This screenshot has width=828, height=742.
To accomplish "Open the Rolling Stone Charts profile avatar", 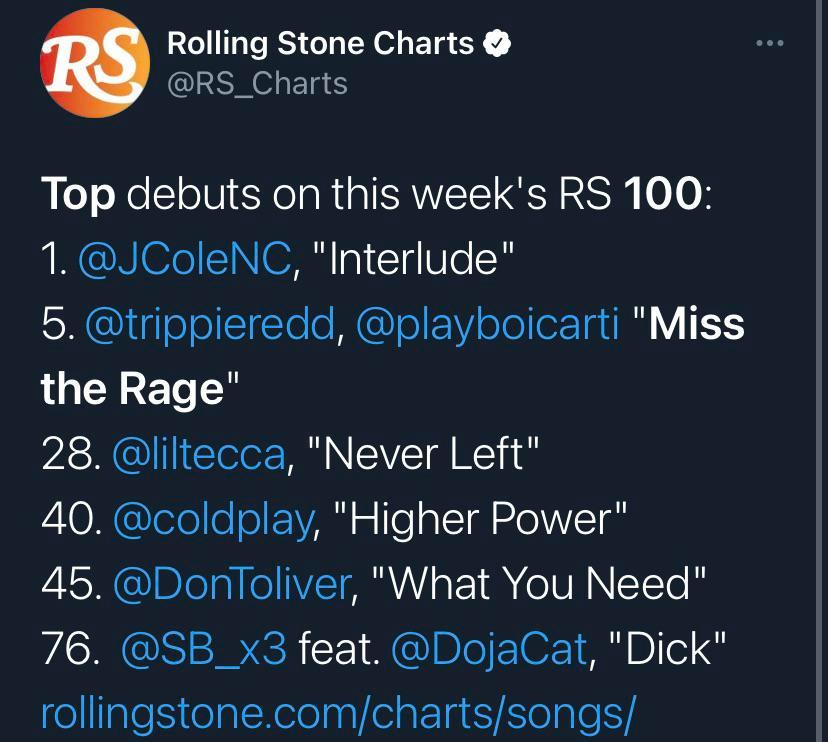I will point(95,63).
